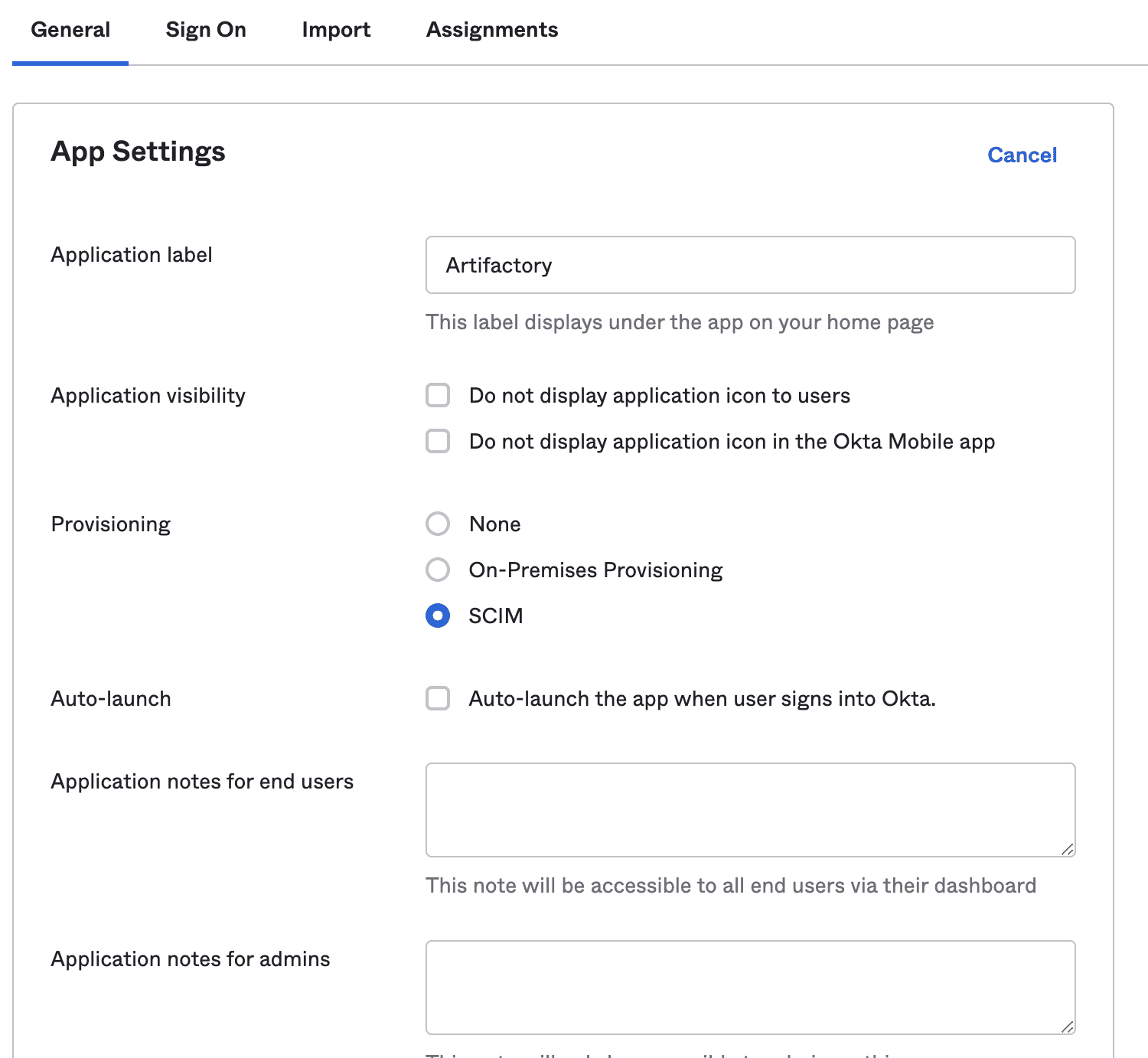Viewport: 1148px width, 1058px height.
Task: Select the None provisioning option
Action: click(437, 524)
